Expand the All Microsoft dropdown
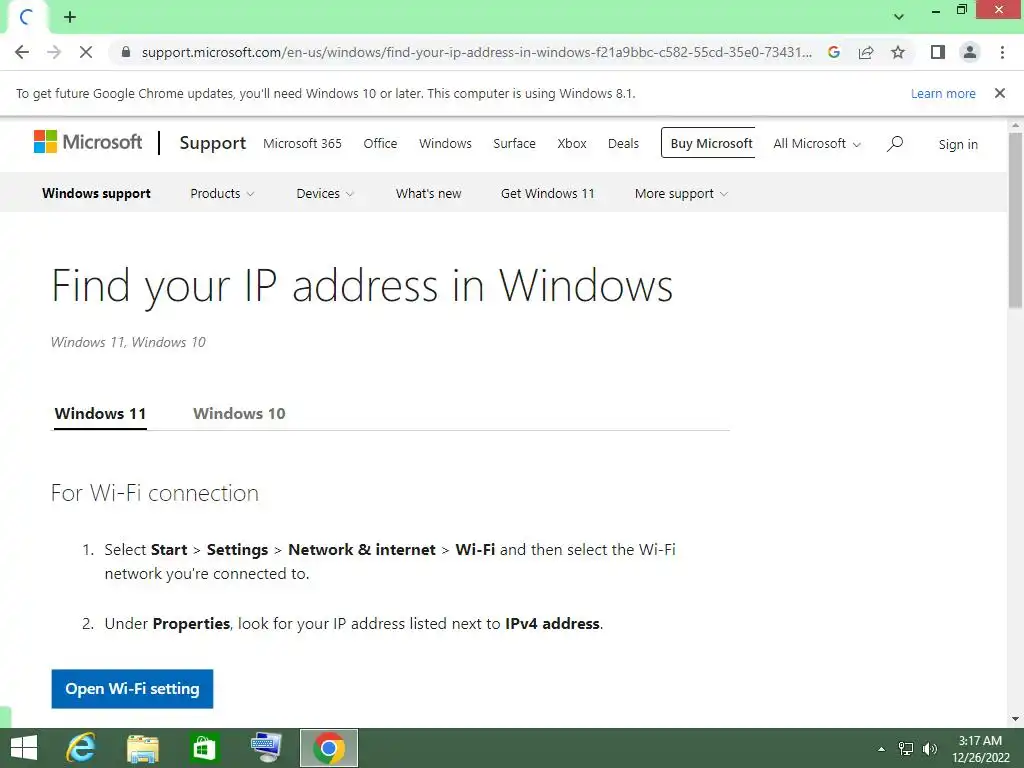This screenshot has width=1024, height=768. click(817, 144)
